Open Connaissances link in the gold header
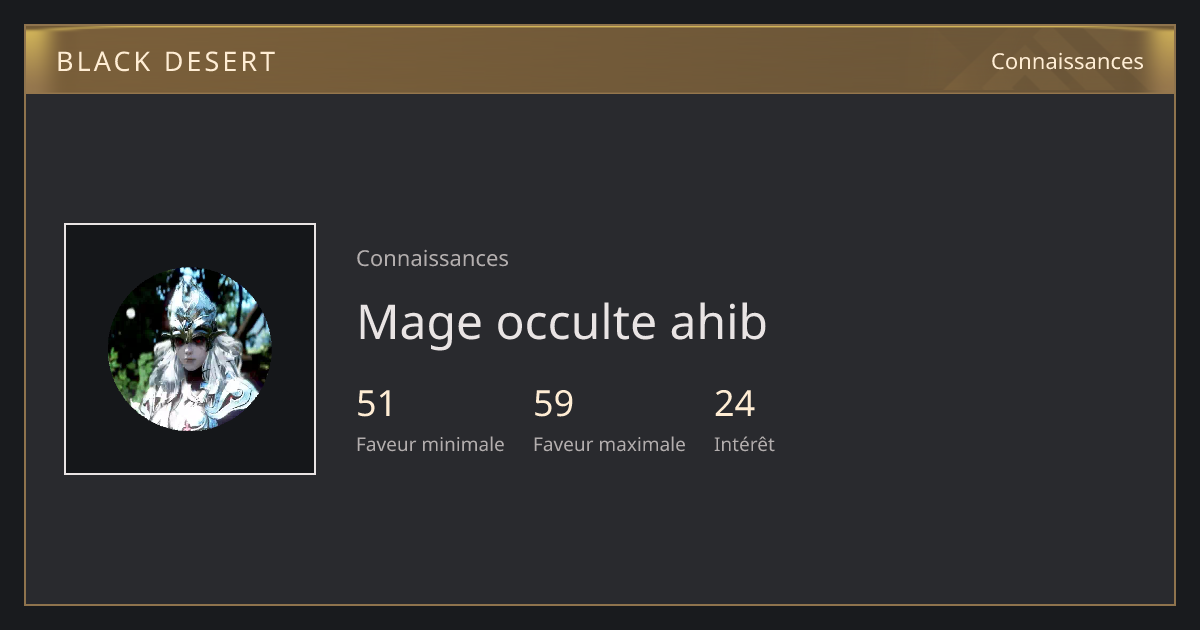Viewport: 1200px width, 630px height. [x=1067, y=61]
